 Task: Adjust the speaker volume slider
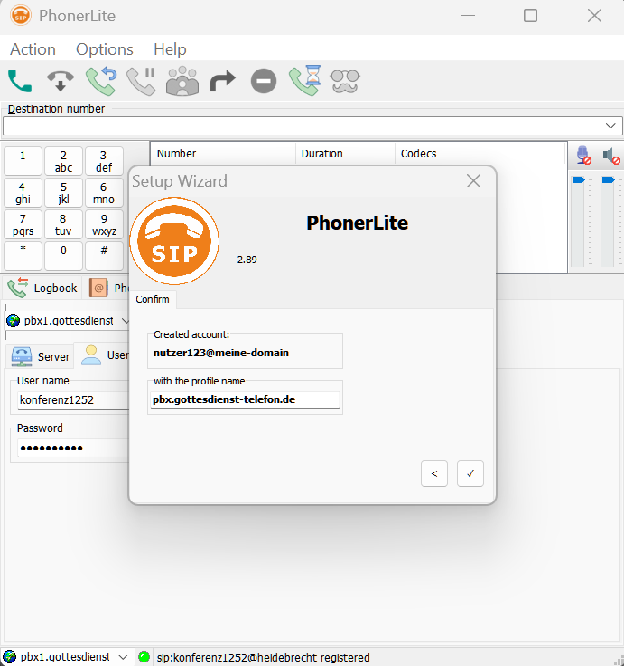click(608, 180)
